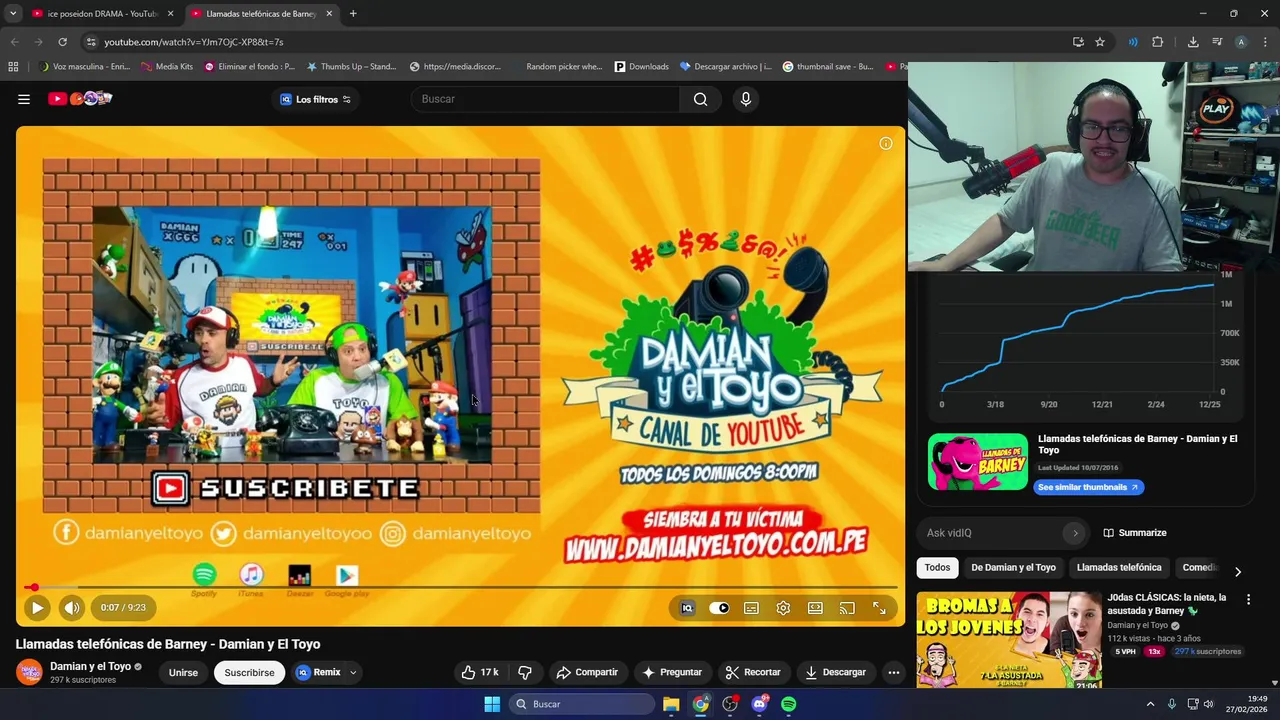Viewport: 1280px width, 720px height.
Task: Click the Descargar button
Action: 835,672
